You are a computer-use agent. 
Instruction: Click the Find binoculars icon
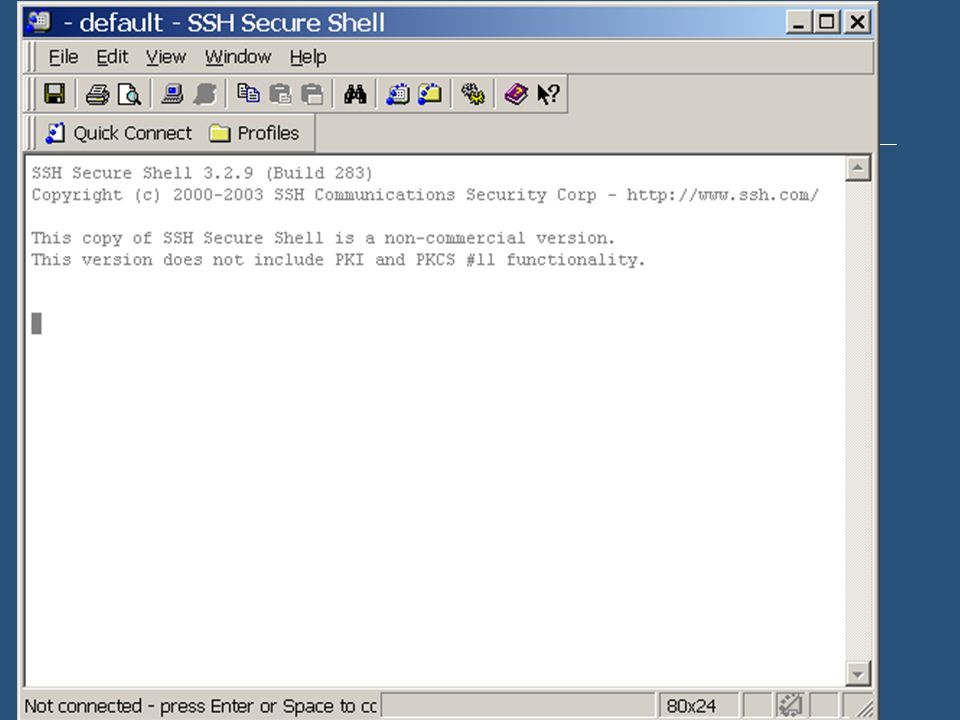(x=355, y=94)
